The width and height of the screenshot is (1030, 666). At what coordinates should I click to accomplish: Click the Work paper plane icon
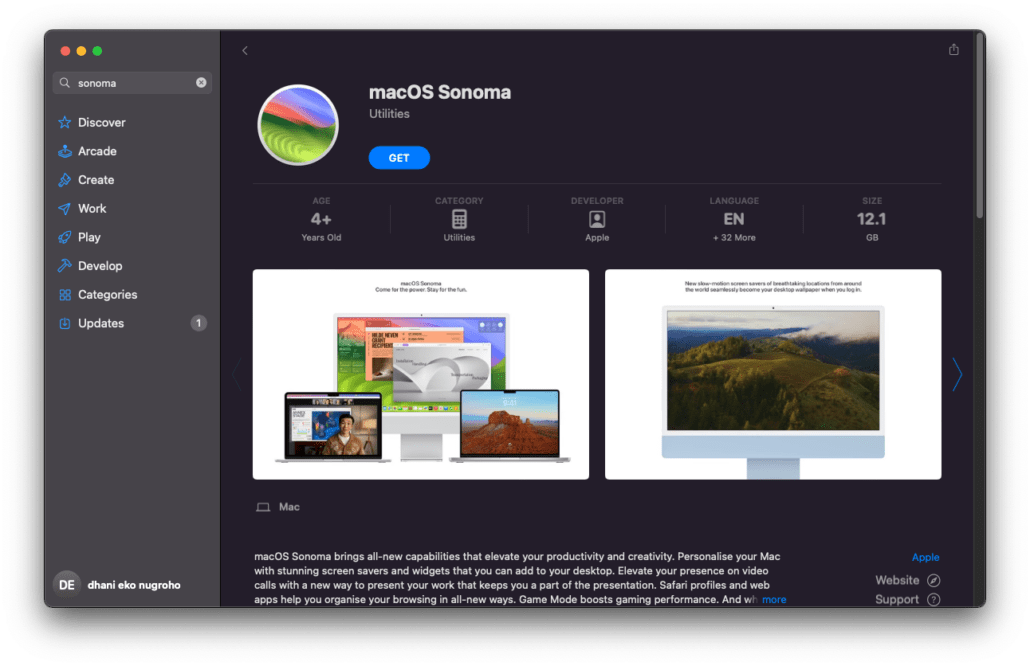65,209
